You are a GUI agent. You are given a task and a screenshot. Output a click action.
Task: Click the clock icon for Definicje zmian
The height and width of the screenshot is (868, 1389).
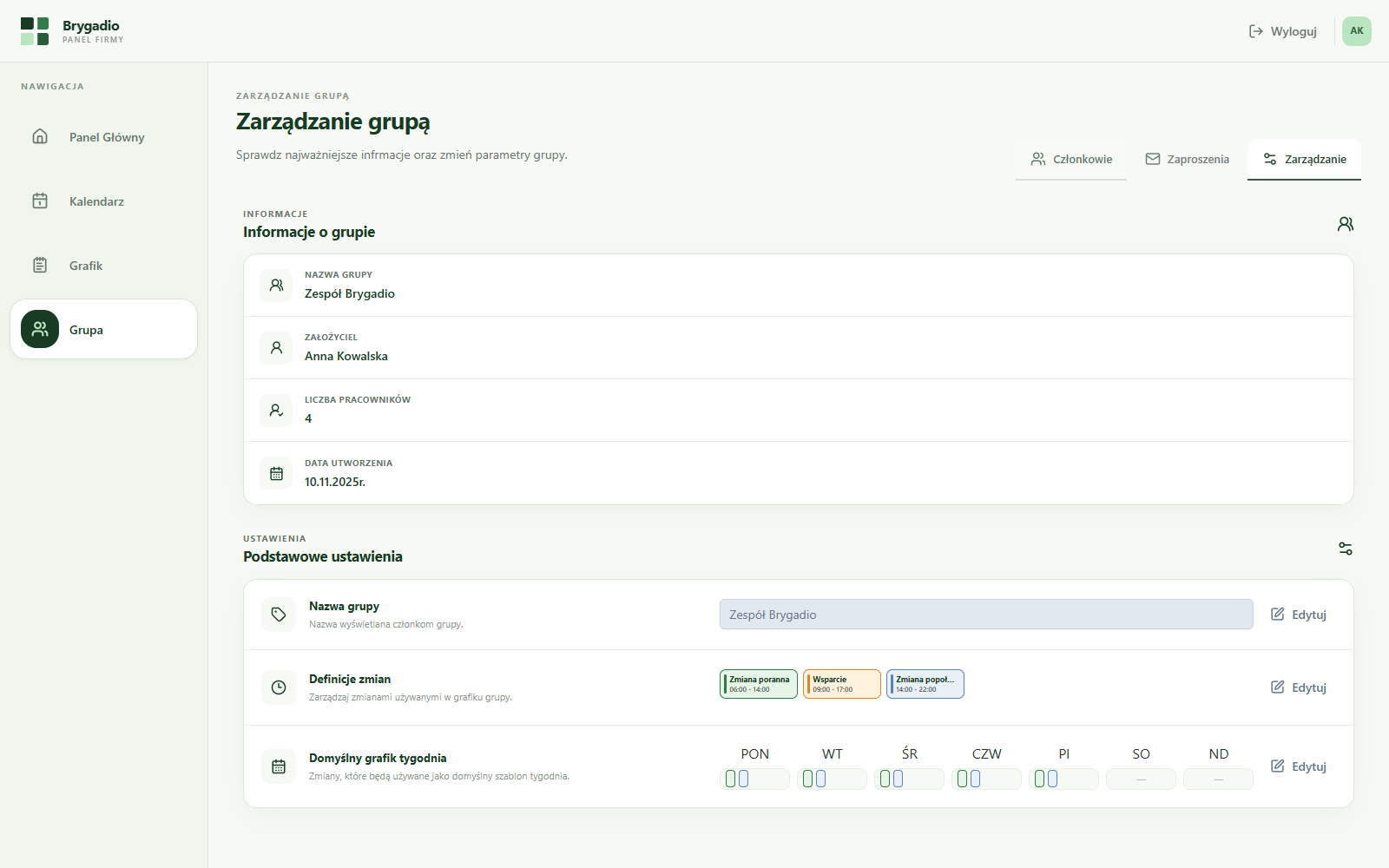(279, 687)
